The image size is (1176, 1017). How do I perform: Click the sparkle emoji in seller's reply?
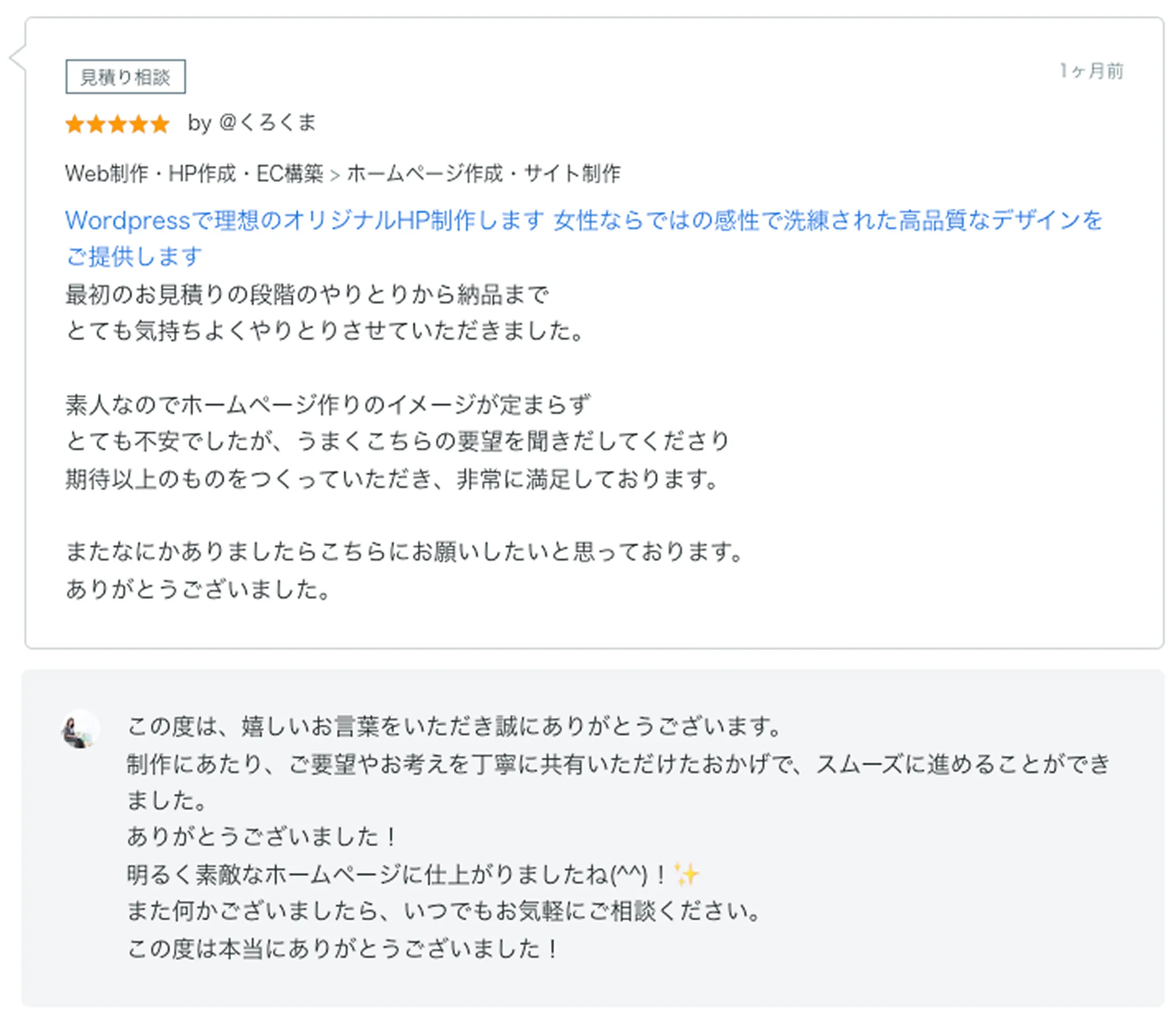click(686, 874)
